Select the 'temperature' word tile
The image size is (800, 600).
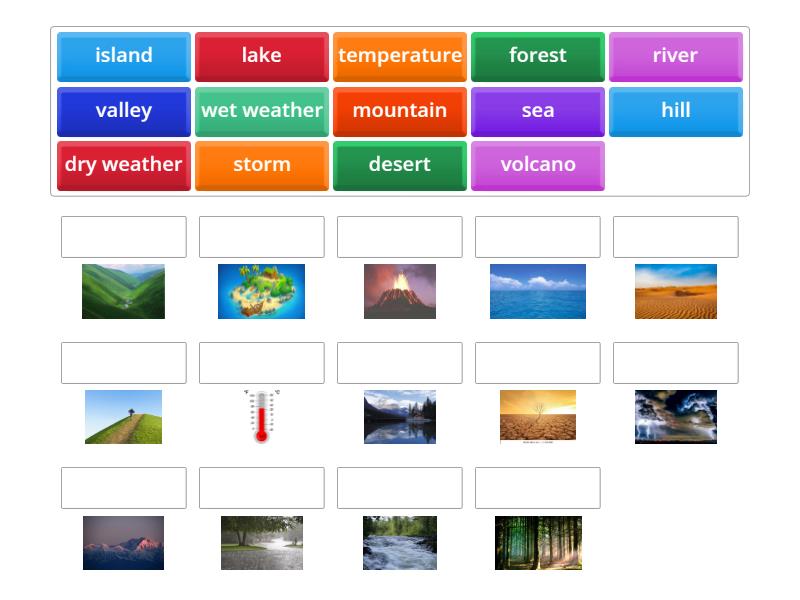click(400, 56)
